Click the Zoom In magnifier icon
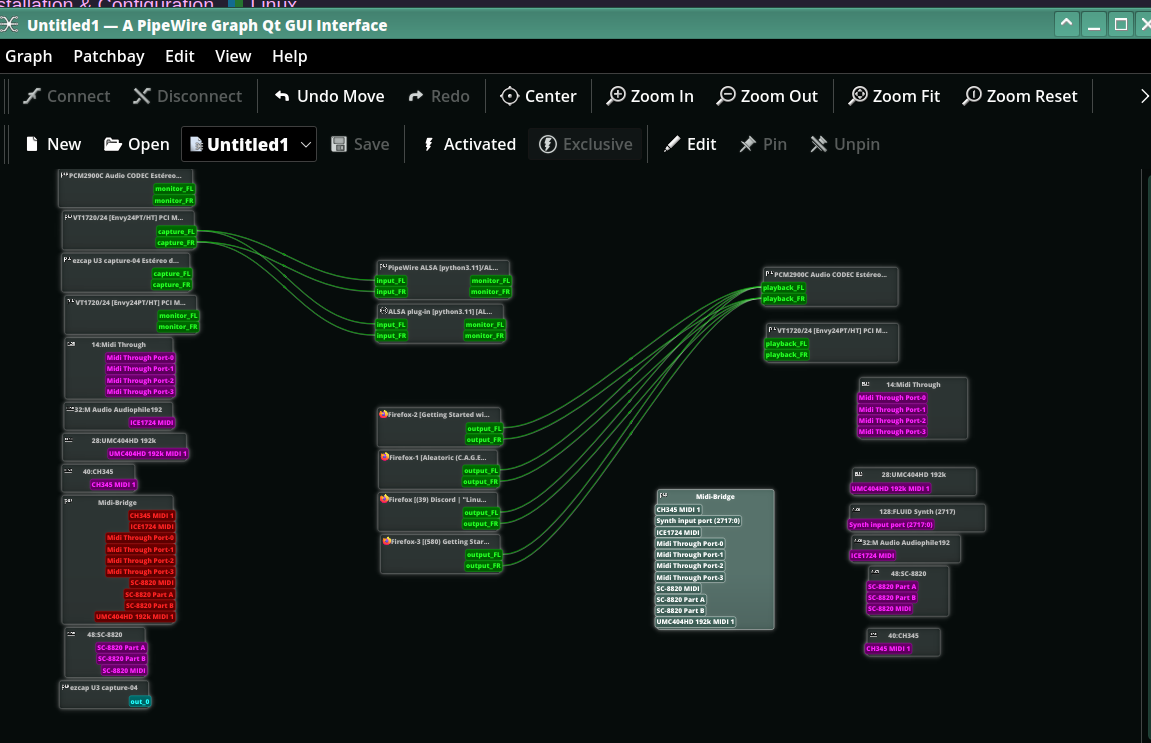This screenshot has width=1151, height=743. point(616,96)
